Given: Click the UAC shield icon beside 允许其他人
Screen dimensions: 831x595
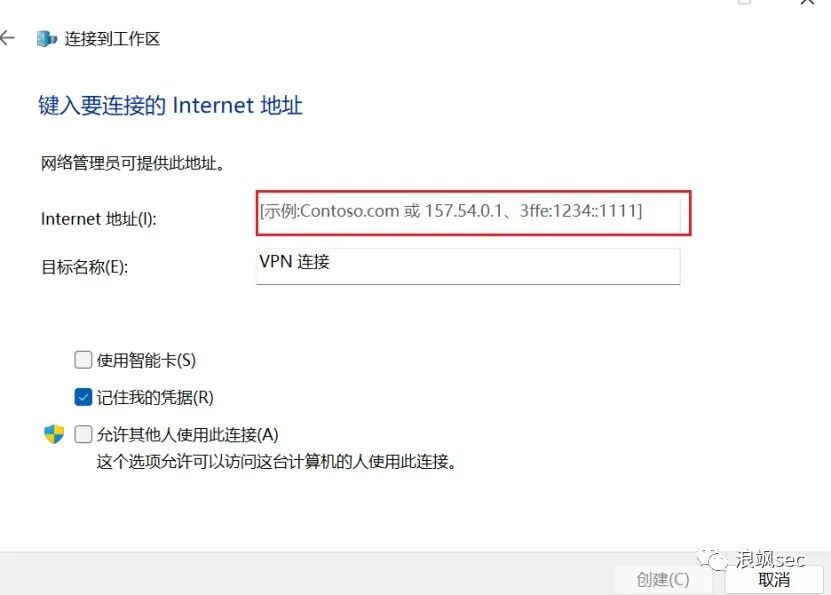Looking at the screenshot, I should (x=54, y=433).
